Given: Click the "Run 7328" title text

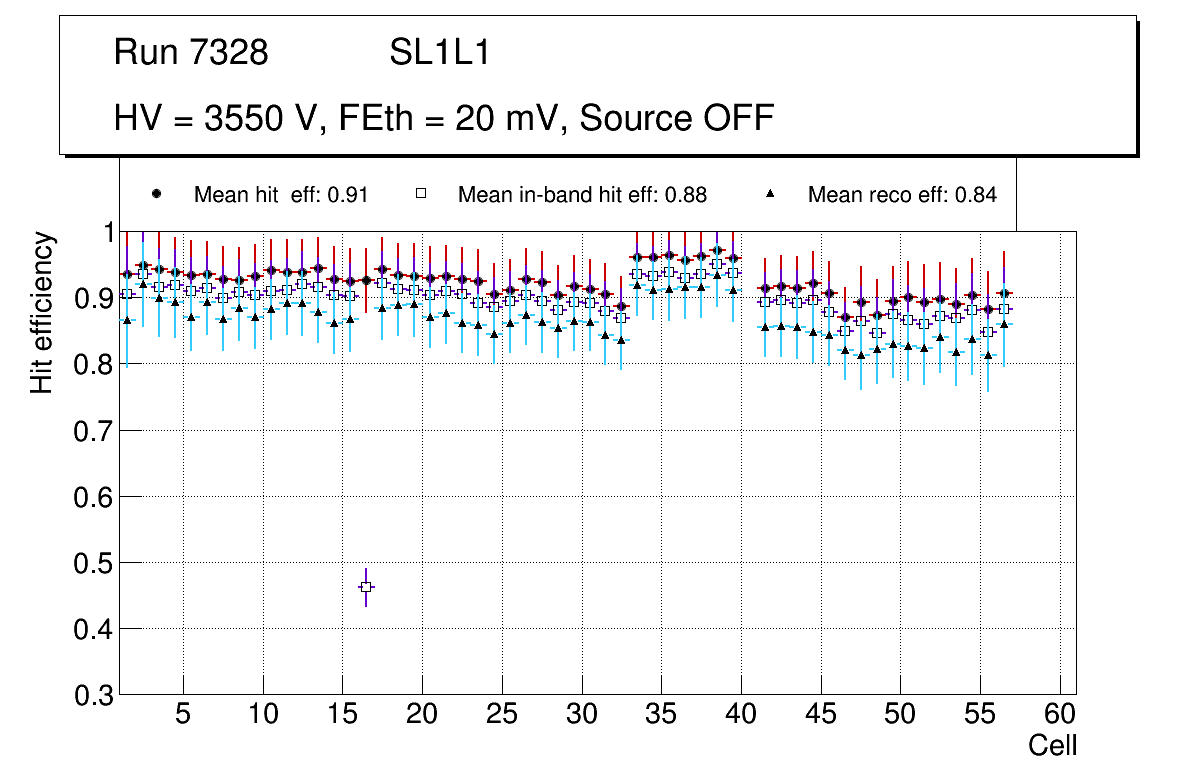Looking at the screenshot, I should [x=191, y=53].
